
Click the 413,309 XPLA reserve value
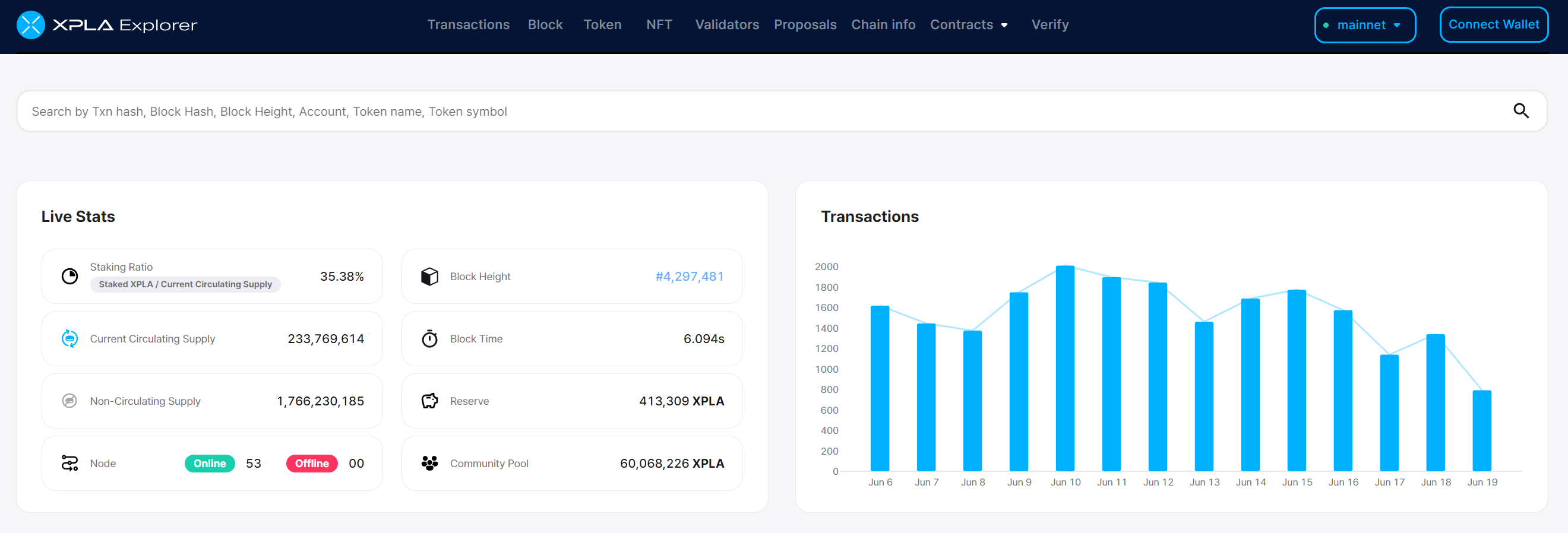[x=681, y=401]
